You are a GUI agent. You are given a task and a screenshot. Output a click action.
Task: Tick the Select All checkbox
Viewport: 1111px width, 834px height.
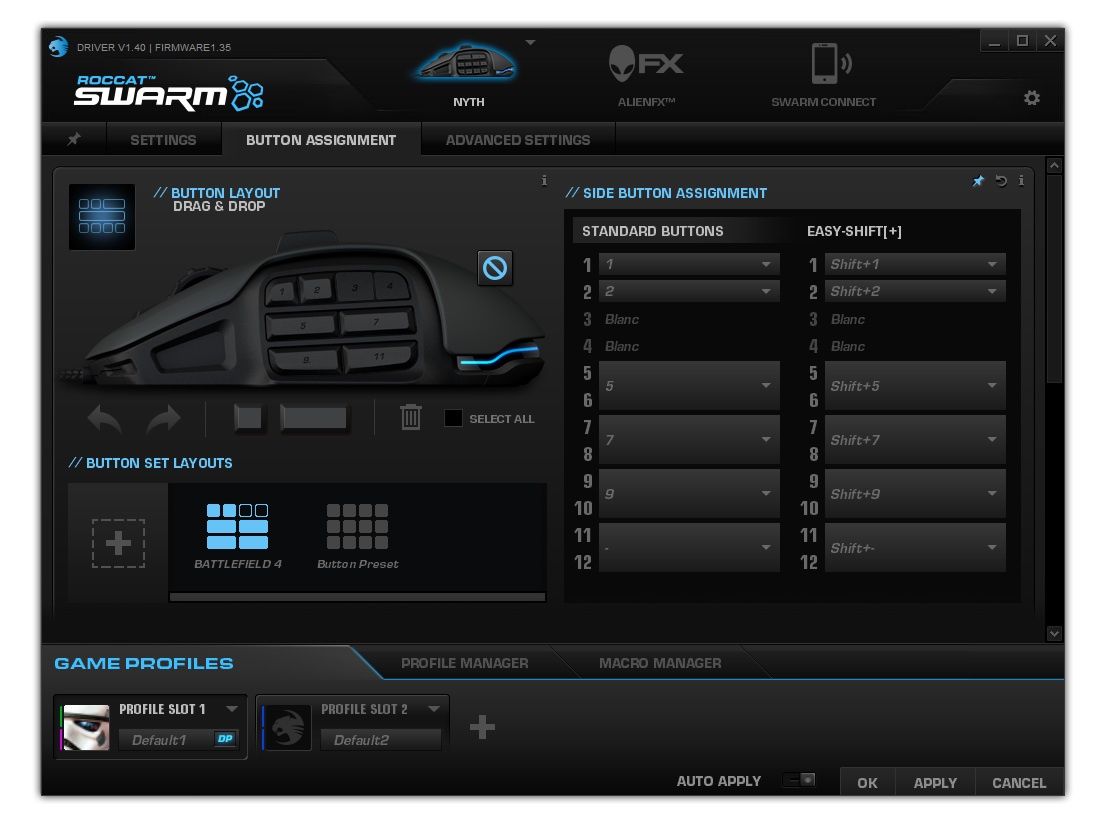[453, 418]
